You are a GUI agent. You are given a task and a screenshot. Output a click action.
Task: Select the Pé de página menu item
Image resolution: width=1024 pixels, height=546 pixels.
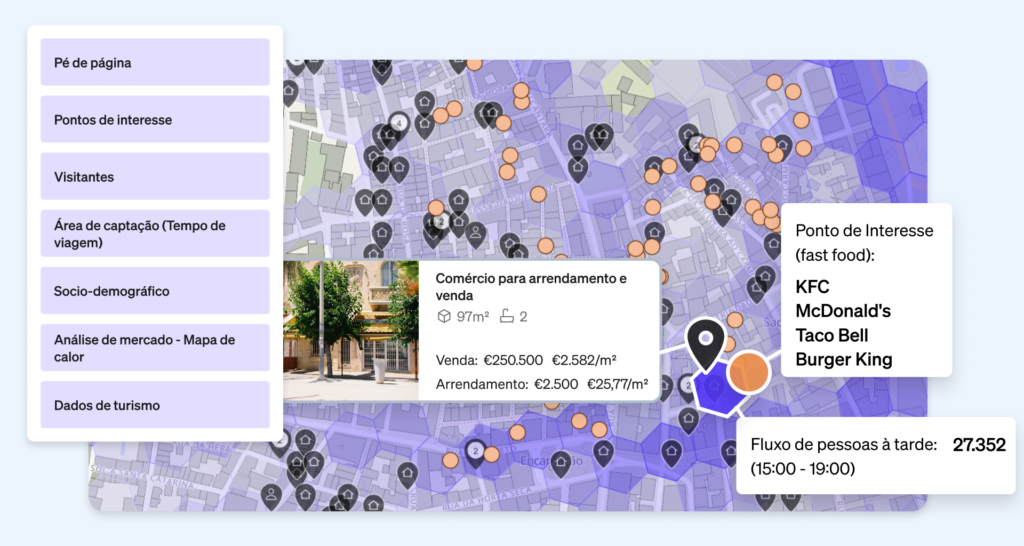155,62
